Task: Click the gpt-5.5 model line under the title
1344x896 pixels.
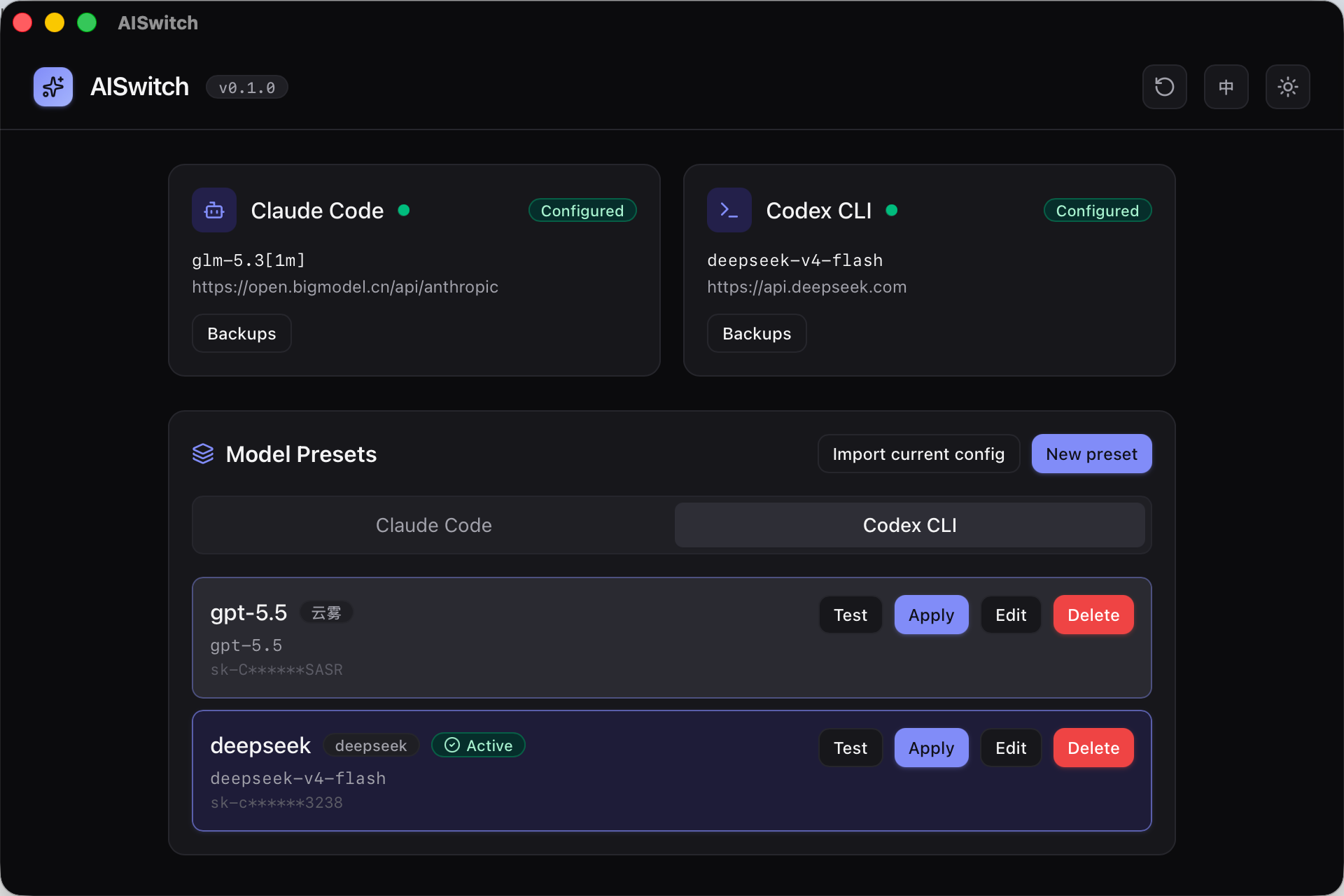Action: click(x=246, y=645)
